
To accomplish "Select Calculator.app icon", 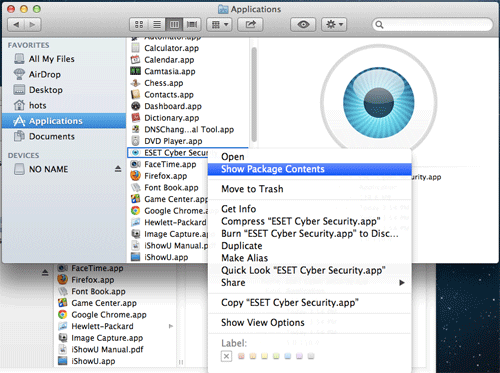I will (135, 48).
